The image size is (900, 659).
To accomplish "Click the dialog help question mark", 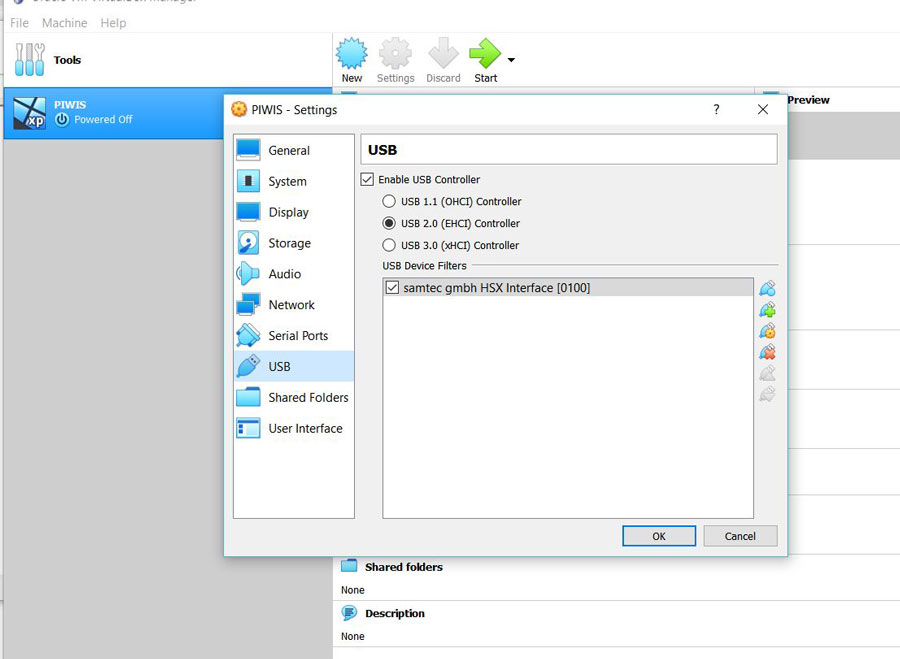I will (x=716, y=110).
